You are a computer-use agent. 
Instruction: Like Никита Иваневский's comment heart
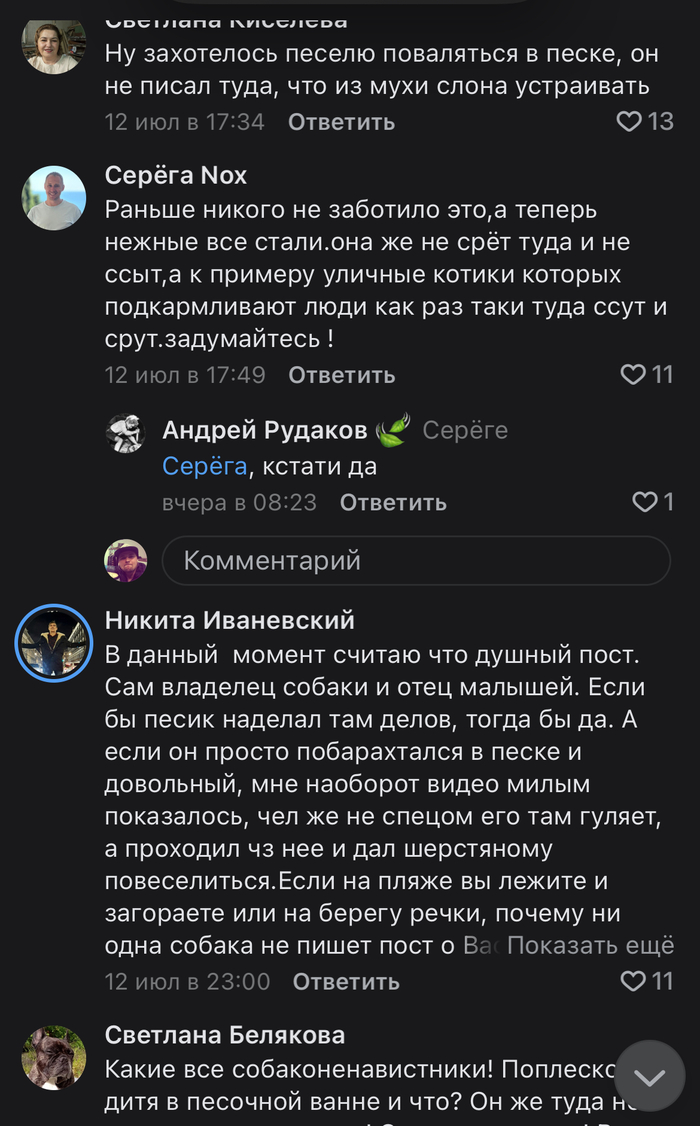coord(633,981)
